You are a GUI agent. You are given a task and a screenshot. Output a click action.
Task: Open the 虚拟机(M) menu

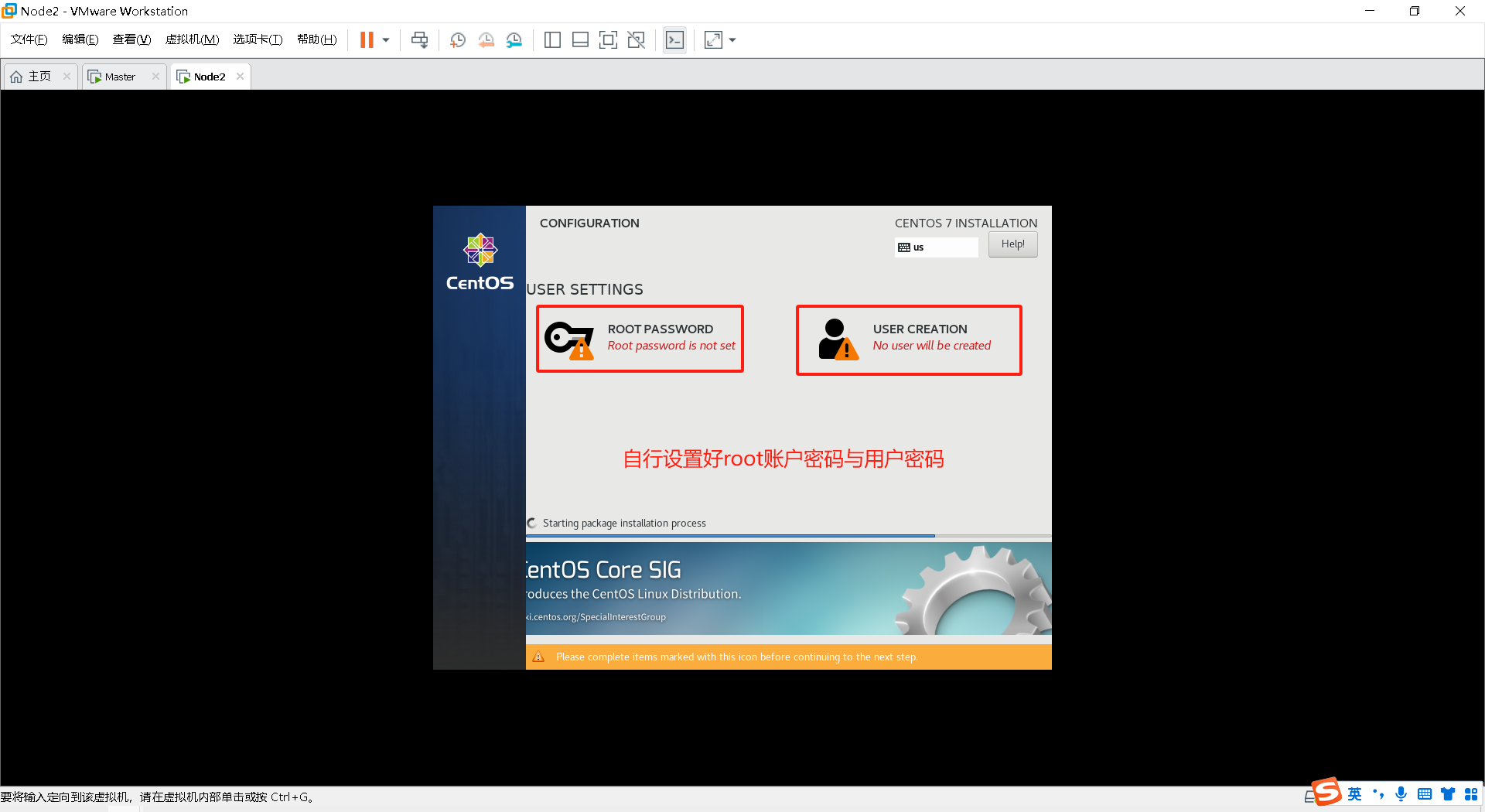click(x=192, y=39)
